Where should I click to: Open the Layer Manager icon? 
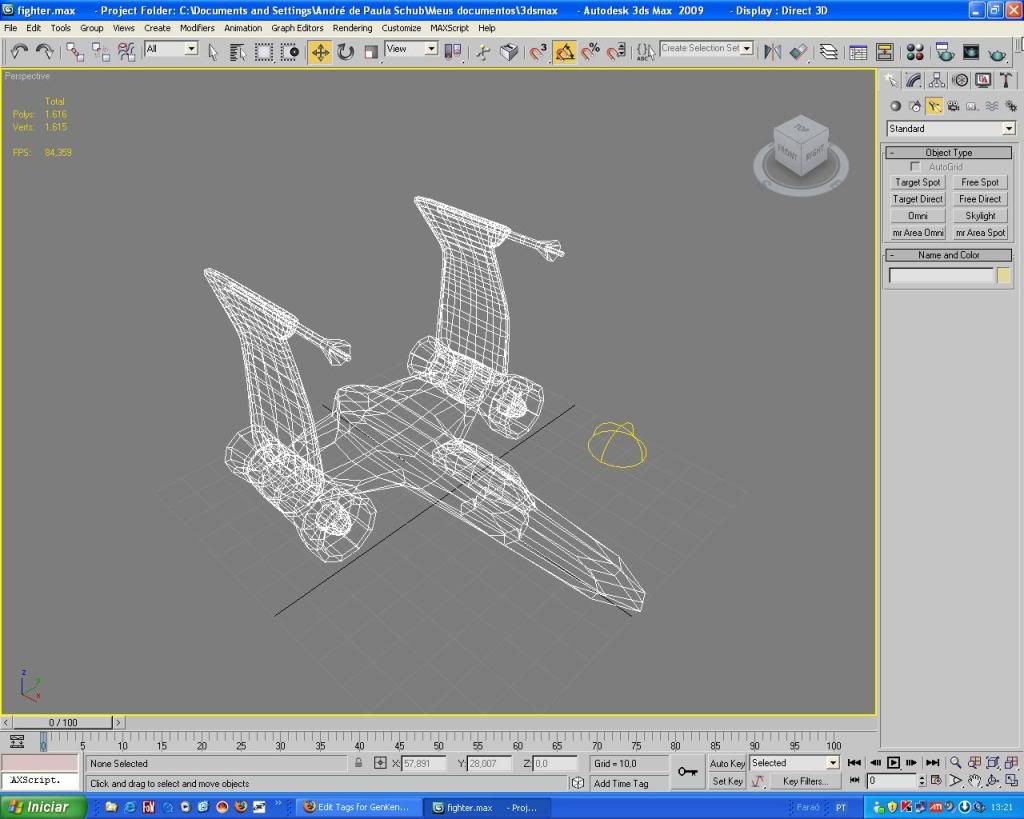pos(829,52)
